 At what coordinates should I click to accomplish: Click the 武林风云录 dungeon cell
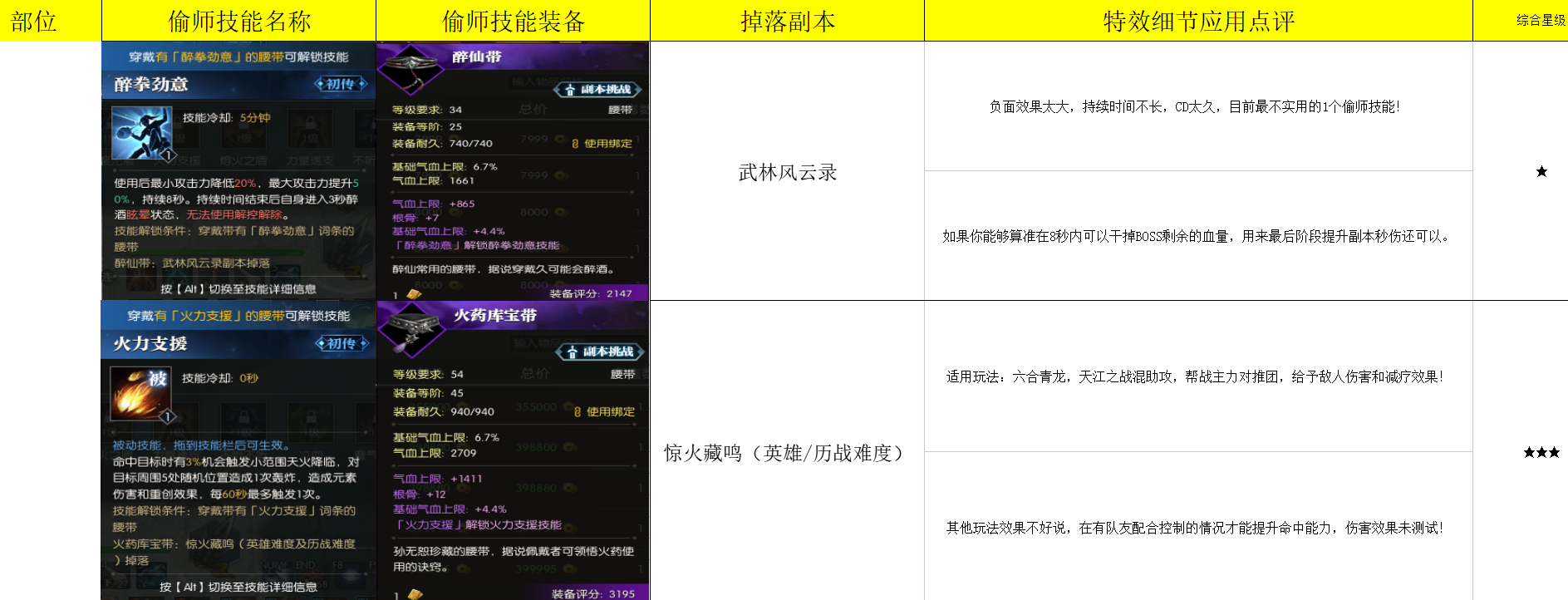(788, 172)
